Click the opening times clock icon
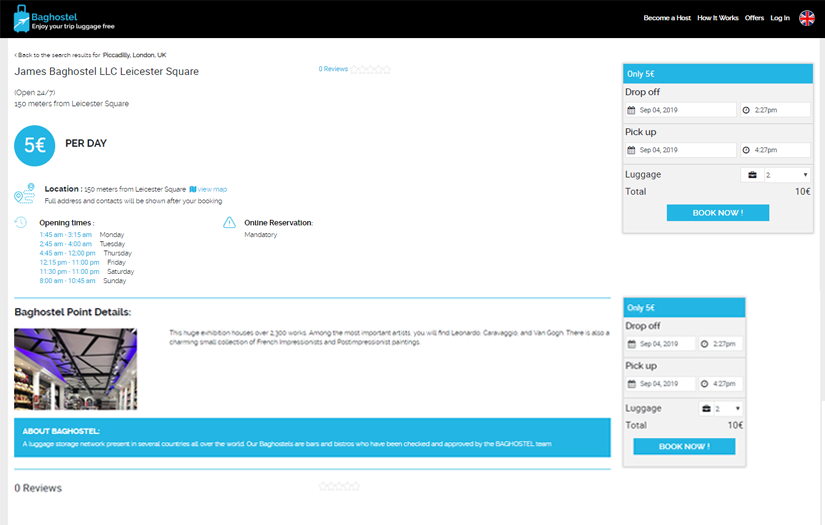The width and height of the screenshot is (825, 525). (x=21, y=222)
